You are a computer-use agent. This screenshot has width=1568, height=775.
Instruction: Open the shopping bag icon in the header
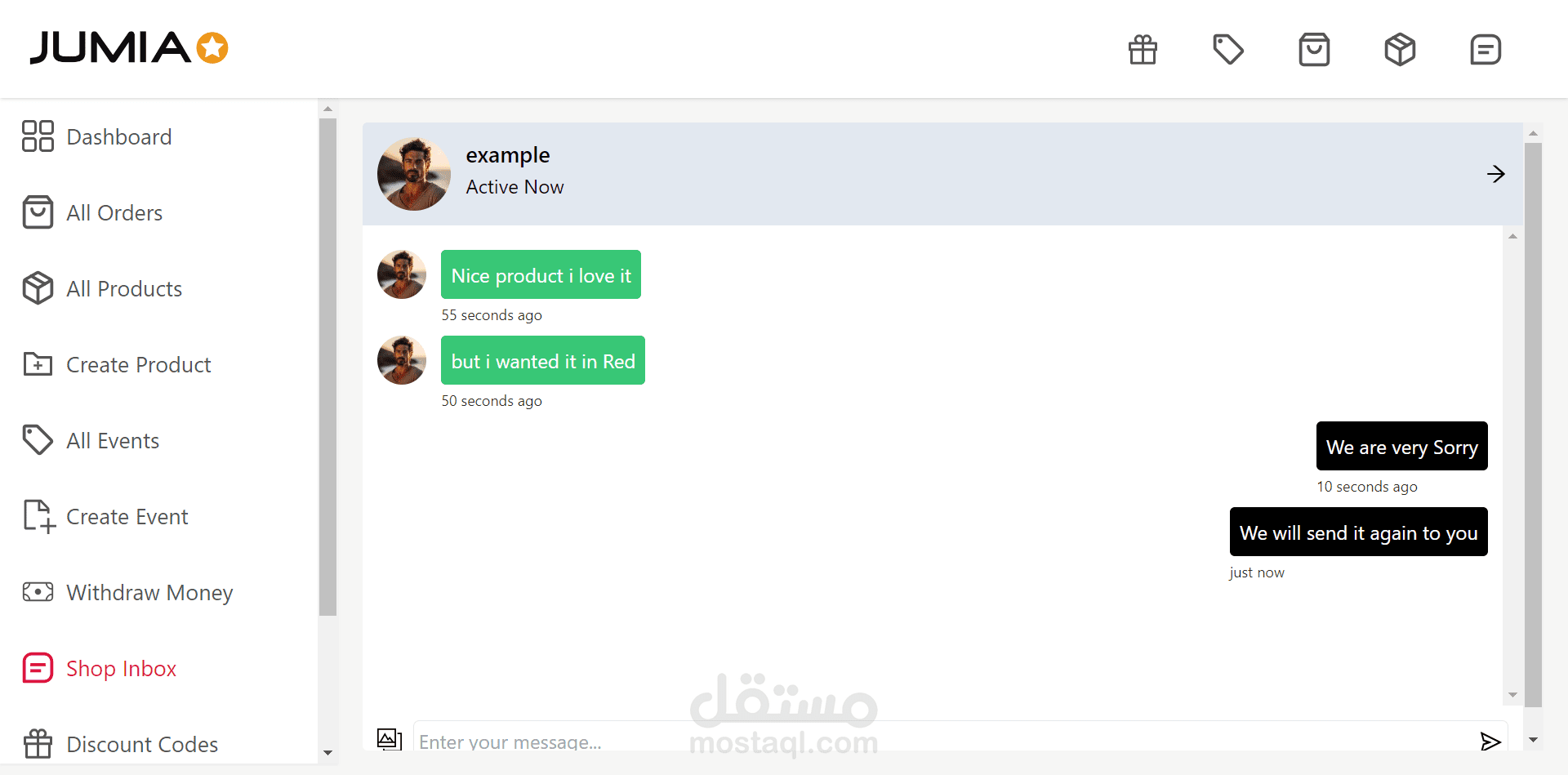pyautogui.click(x=1314, y=50)
